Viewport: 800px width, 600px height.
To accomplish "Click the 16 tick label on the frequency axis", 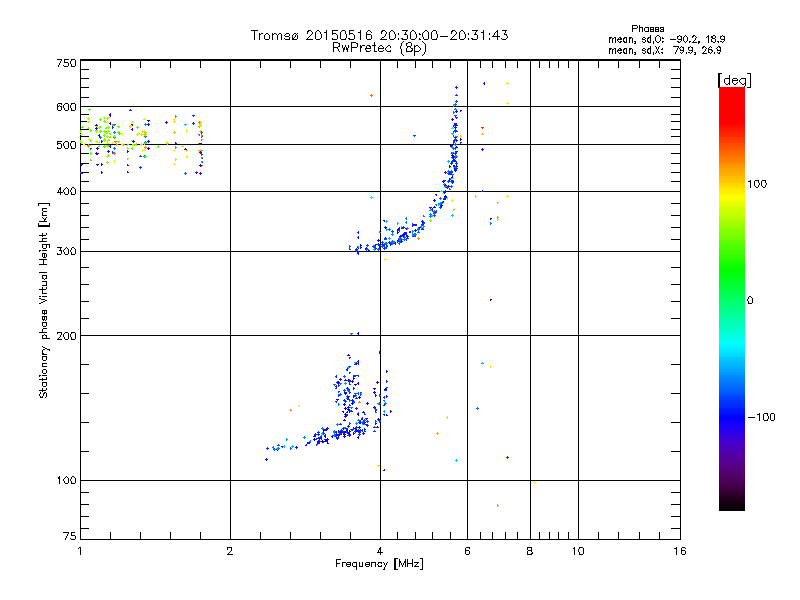I will point(679,552).
